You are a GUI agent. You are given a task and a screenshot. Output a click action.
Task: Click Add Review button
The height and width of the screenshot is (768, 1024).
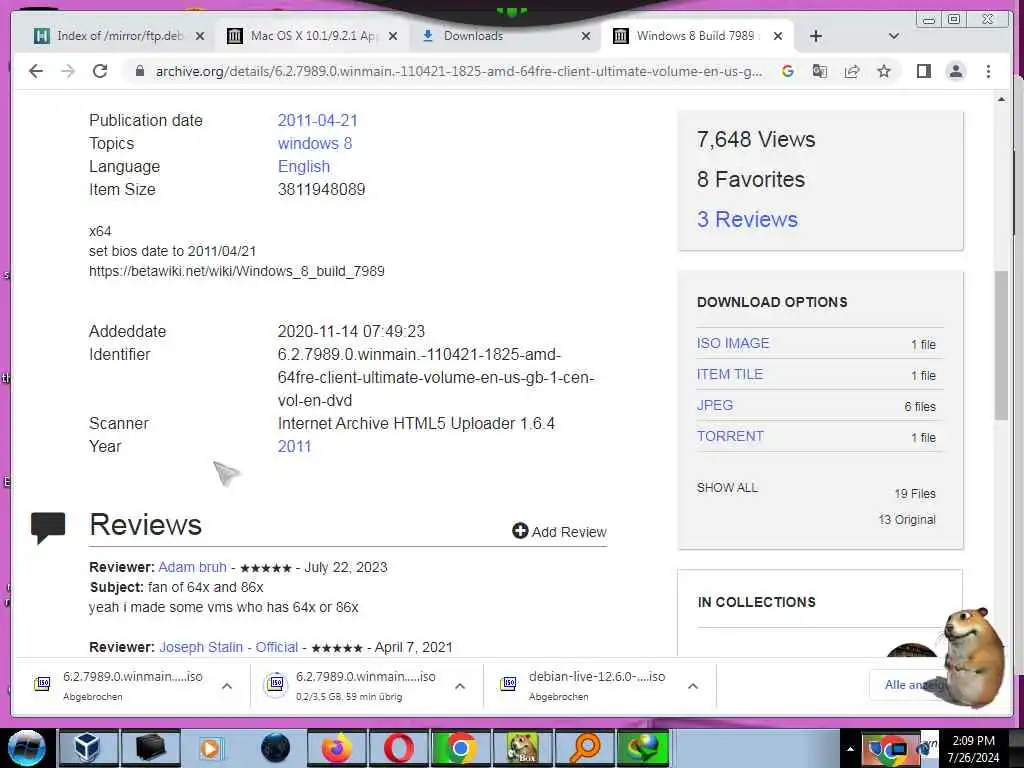[560, 532]
